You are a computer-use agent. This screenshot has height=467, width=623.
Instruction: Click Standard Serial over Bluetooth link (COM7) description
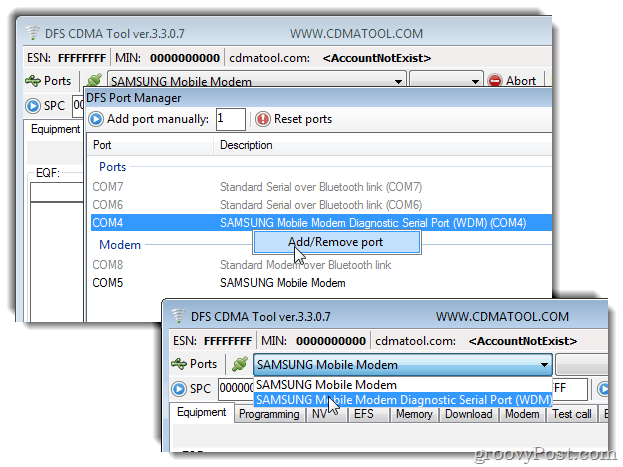[x=321, y=187]
